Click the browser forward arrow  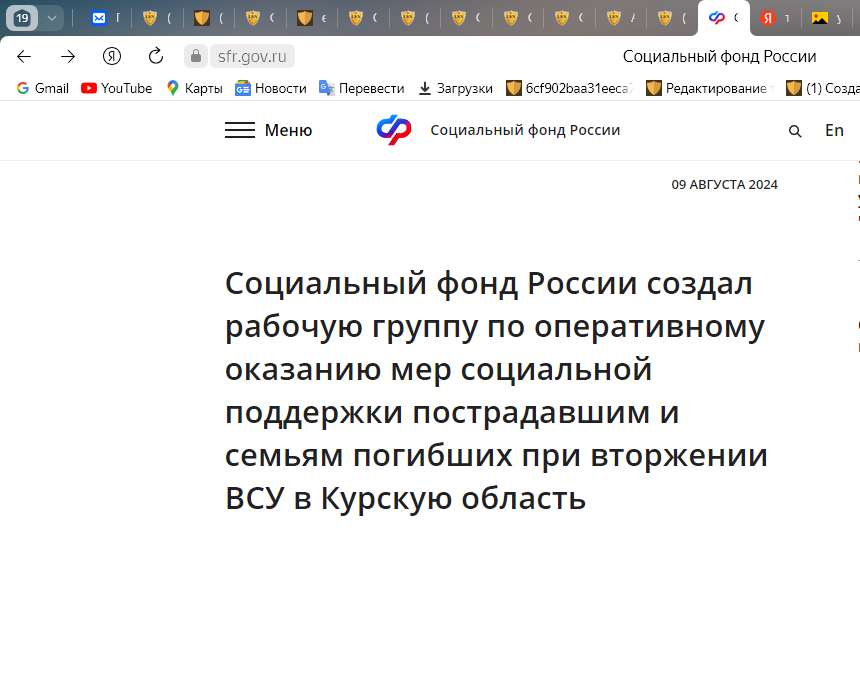pyautogui.click(x=68, y=56)
